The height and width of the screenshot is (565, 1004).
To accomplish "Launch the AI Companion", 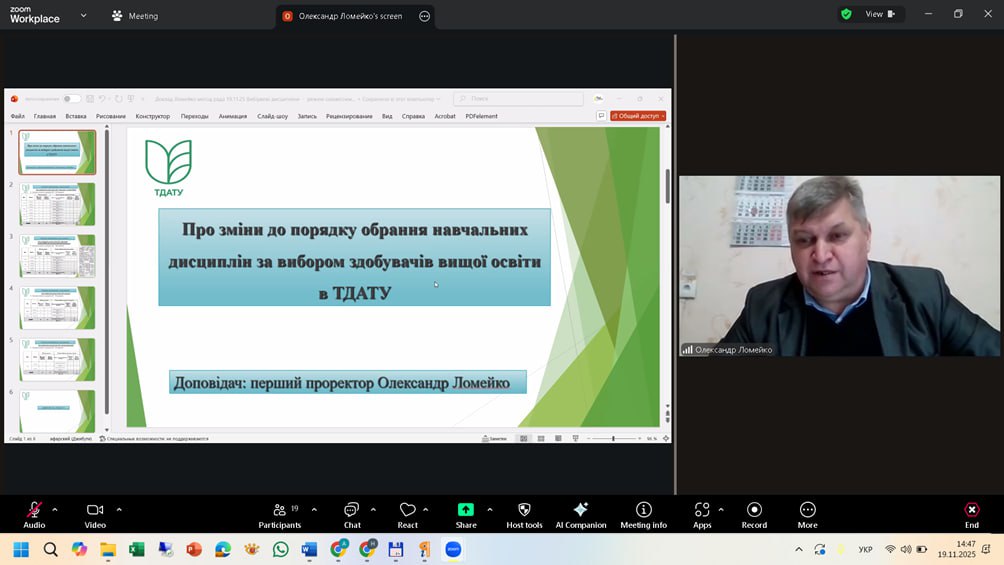I will pyautogui.click(x=581, y=515).
